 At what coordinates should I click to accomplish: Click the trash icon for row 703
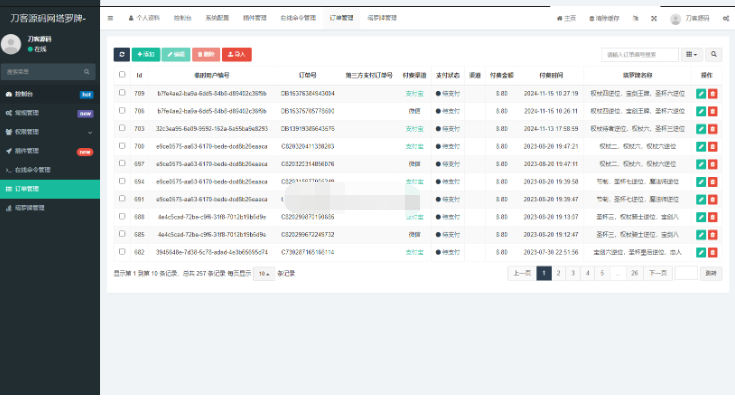click(712, 129)
